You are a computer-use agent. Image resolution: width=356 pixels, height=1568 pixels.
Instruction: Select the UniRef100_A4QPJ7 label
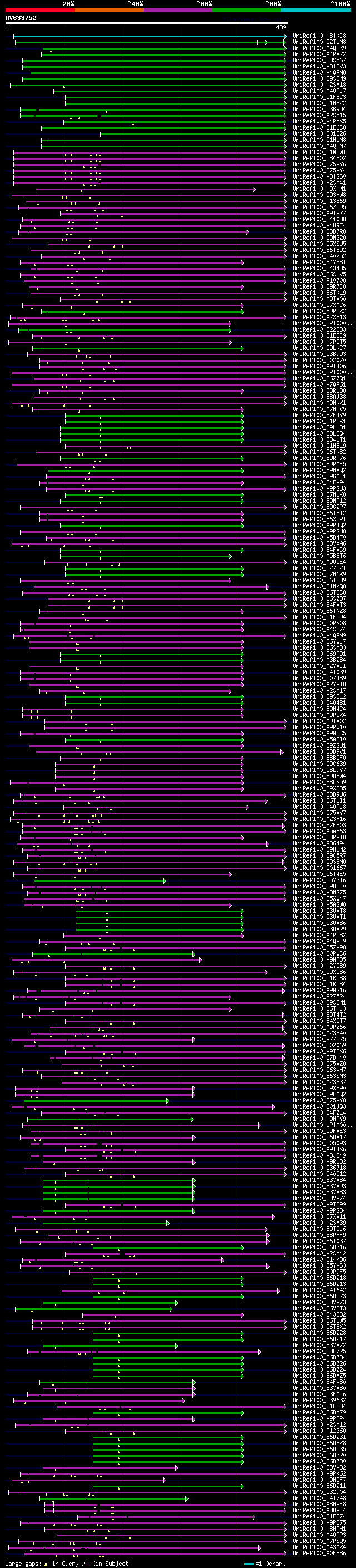pyautogui.click(x=319, y=91)
